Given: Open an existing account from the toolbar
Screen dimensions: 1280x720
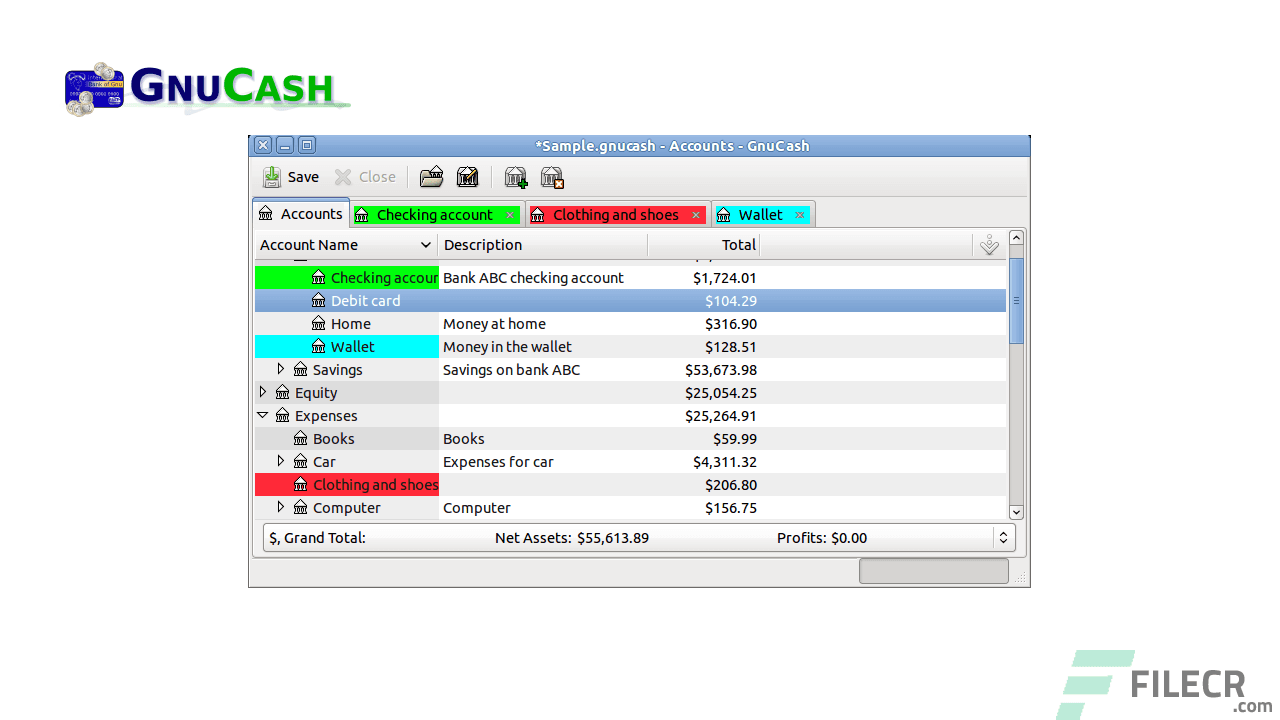Looking at the screenshot, I should click(x=431, y=177).
